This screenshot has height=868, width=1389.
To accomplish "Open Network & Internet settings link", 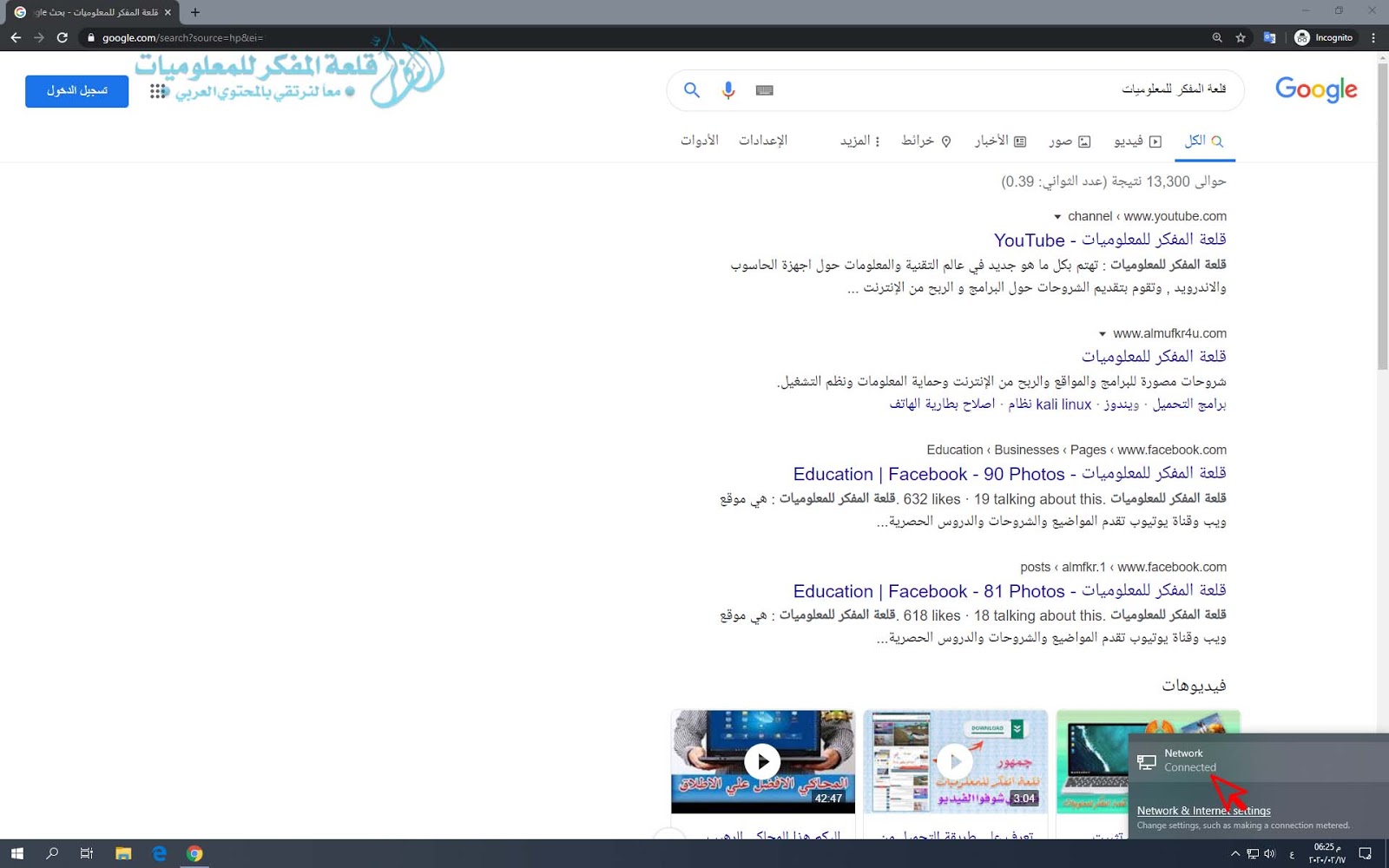I will (x=1203, y=811).
